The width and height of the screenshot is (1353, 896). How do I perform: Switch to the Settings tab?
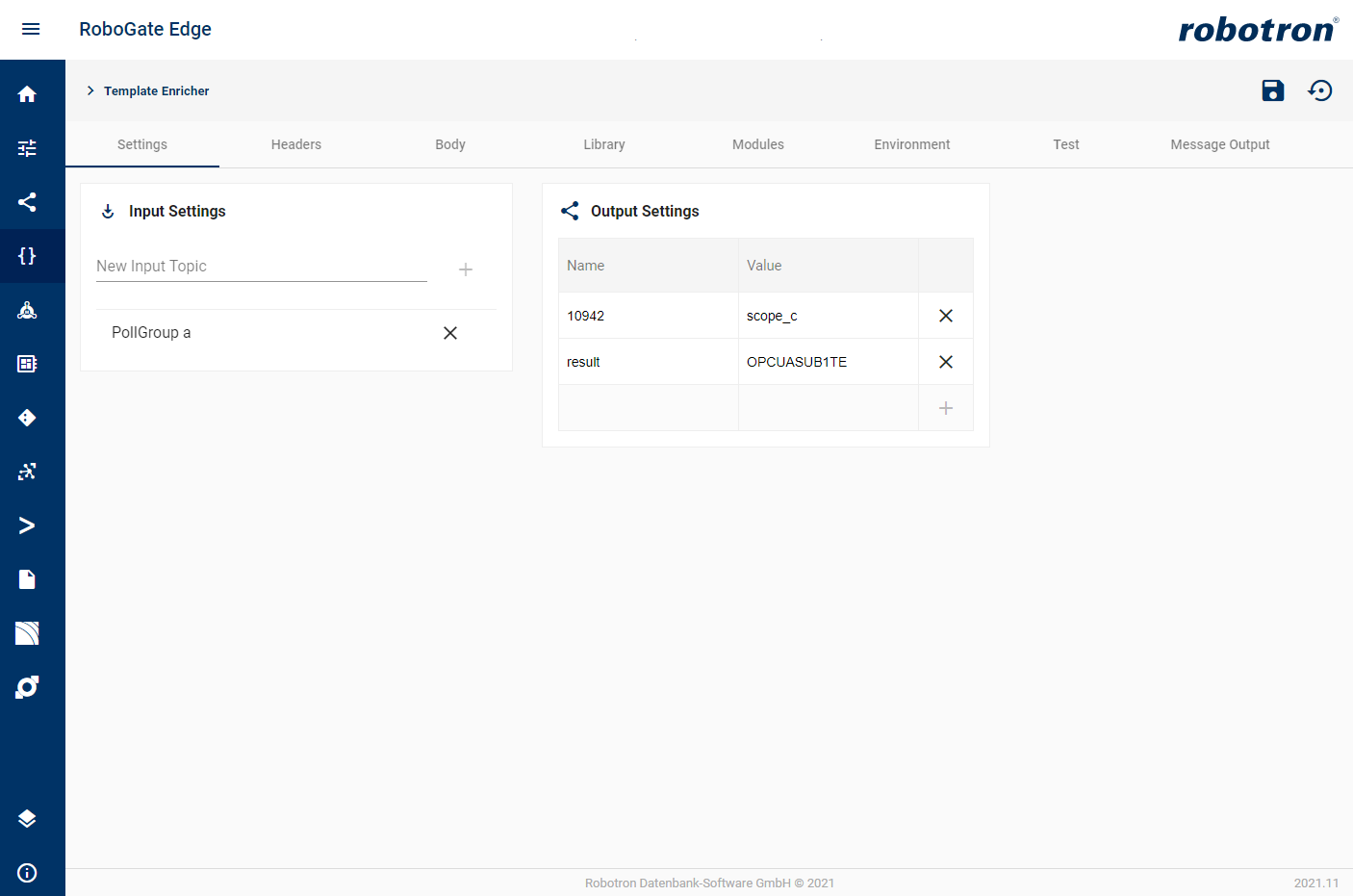pos(142,144)
